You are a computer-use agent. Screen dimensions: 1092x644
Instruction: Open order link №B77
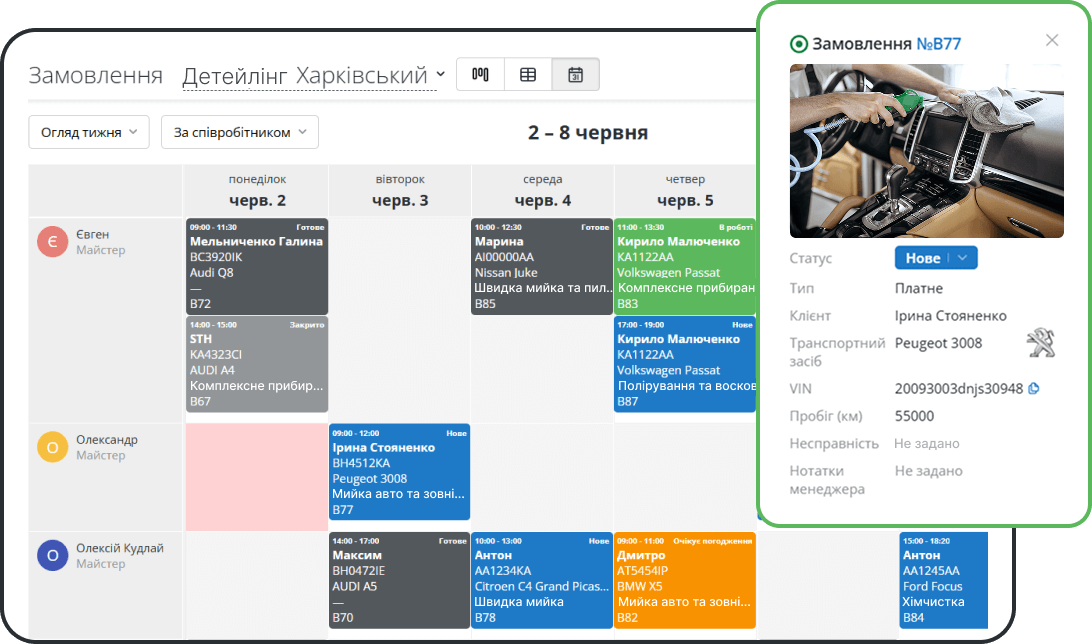pos(939,44)
